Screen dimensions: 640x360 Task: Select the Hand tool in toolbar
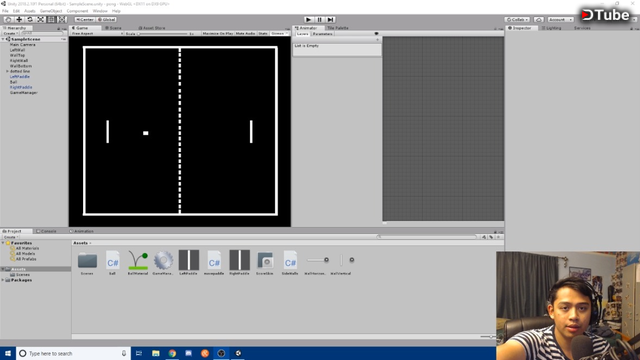click(x=8, y=20)
